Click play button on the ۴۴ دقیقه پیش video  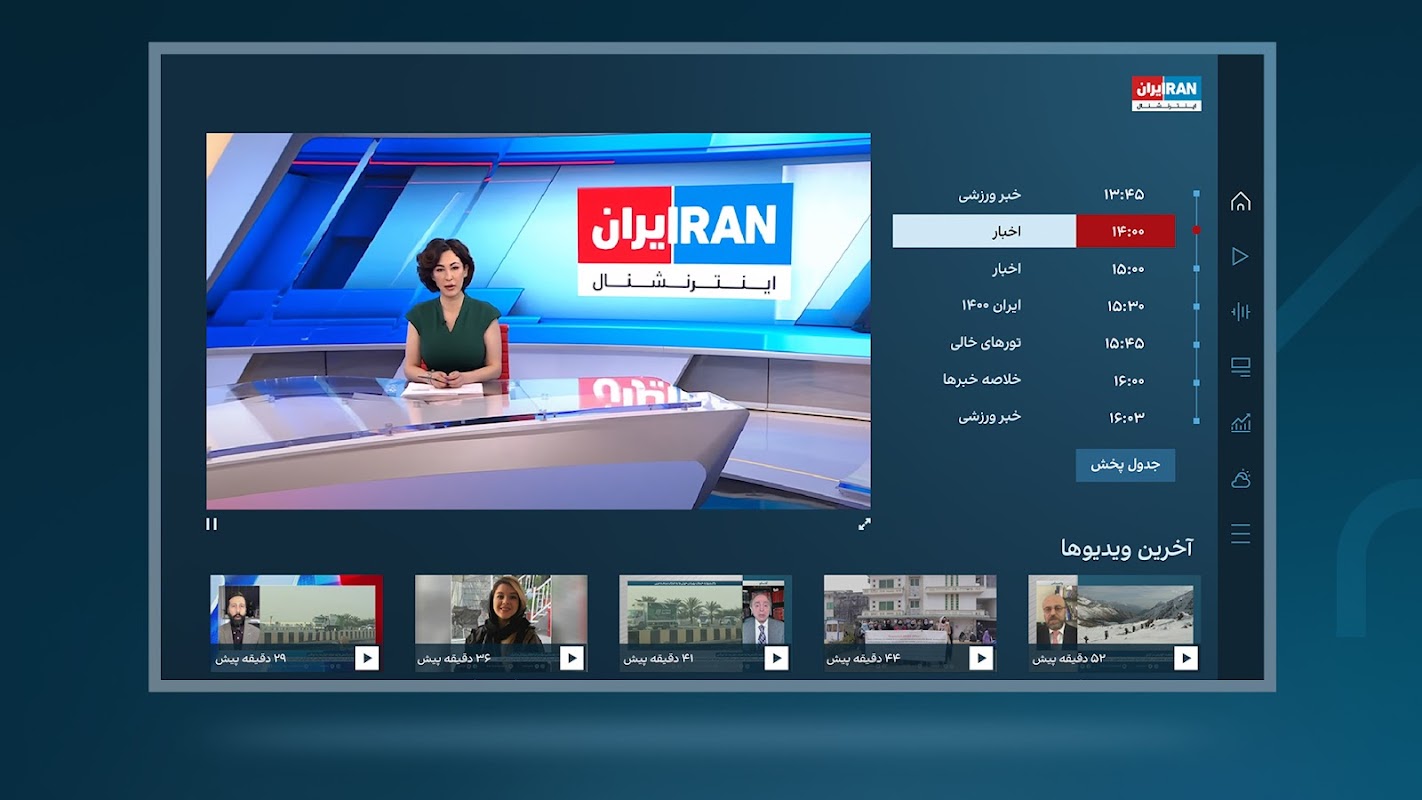tap(981, 658)
